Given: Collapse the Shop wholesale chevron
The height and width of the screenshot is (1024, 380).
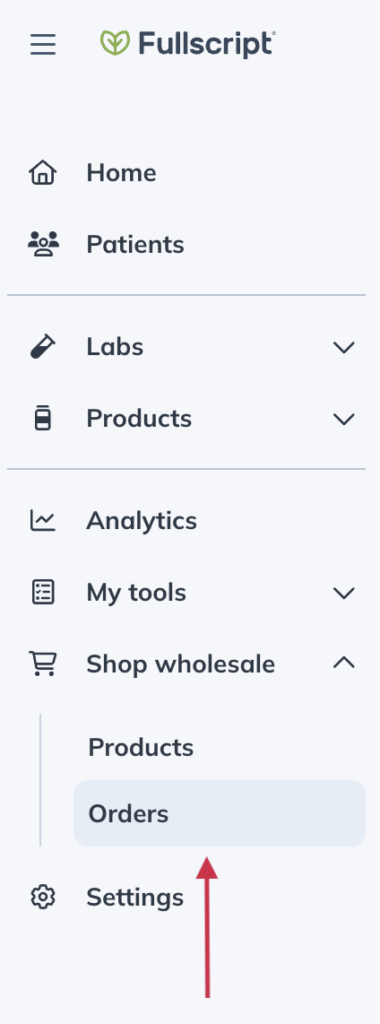Looking at the screenshot, I should (344, 663).
